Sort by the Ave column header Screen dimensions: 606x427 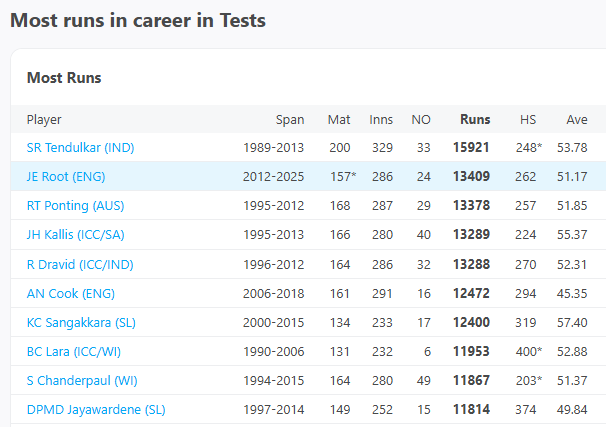[x=577, y=120]
